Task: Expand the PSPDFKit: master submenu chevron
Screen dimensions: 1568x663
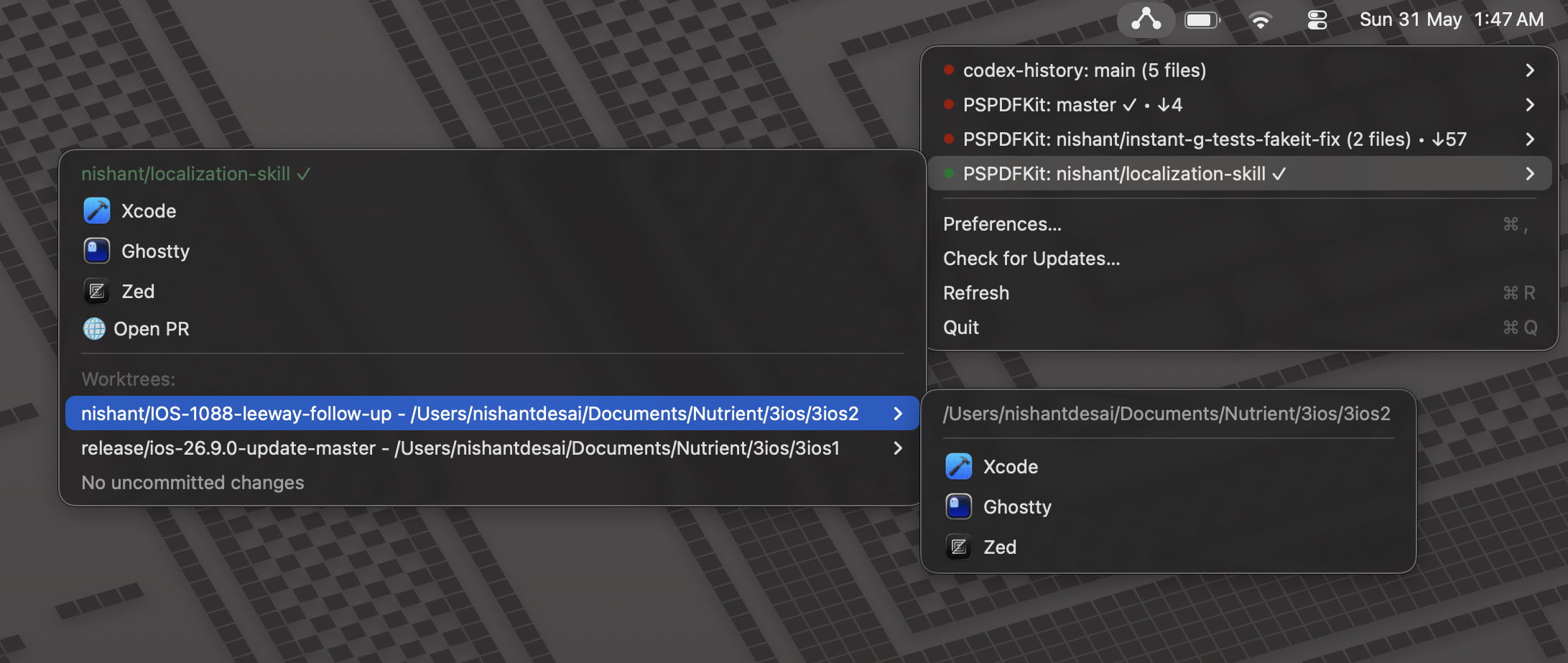Action: [1530, 105]
